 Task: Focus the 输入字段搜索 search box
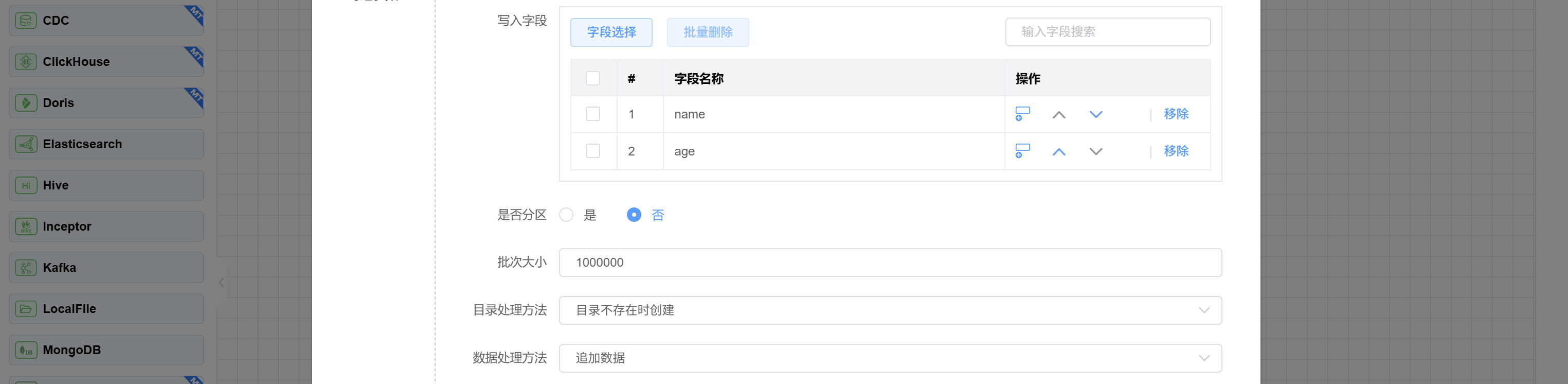(1107, 32)
